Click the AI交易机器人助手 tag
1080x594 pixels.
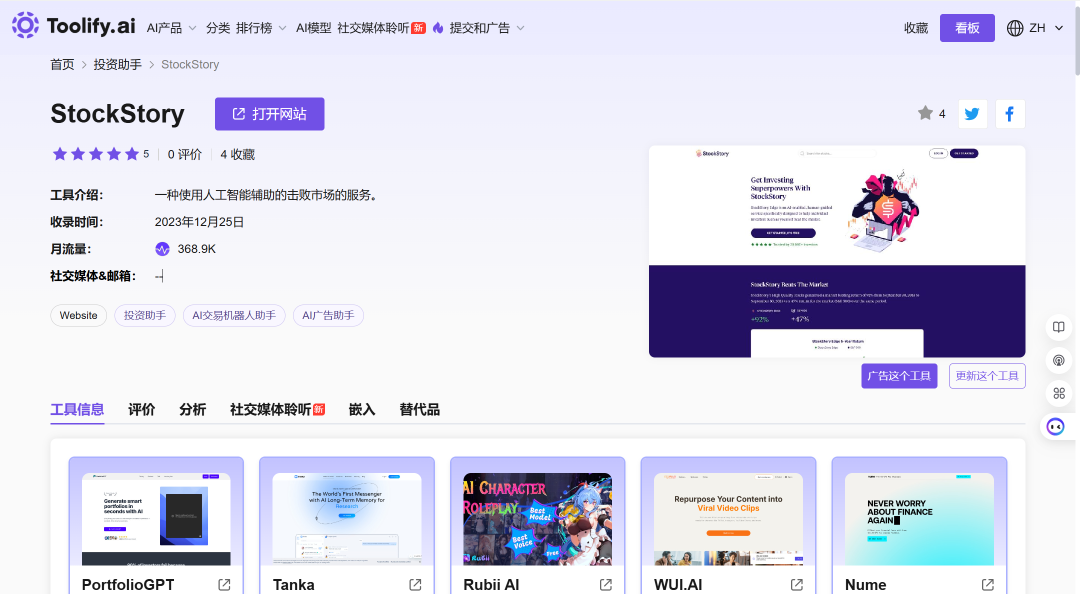(234, 315)
